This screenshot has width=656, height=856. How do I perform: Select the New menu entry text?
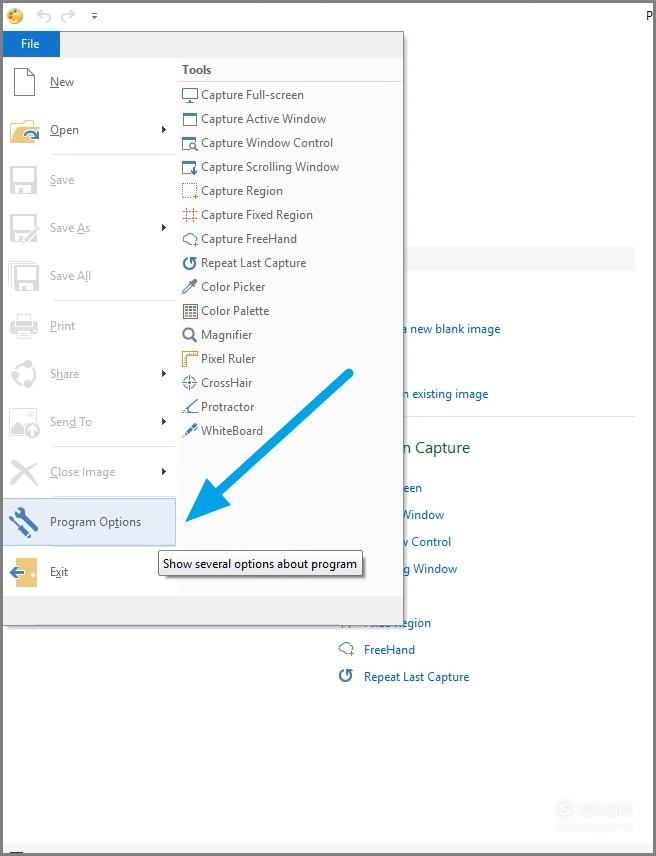(62, 82)
